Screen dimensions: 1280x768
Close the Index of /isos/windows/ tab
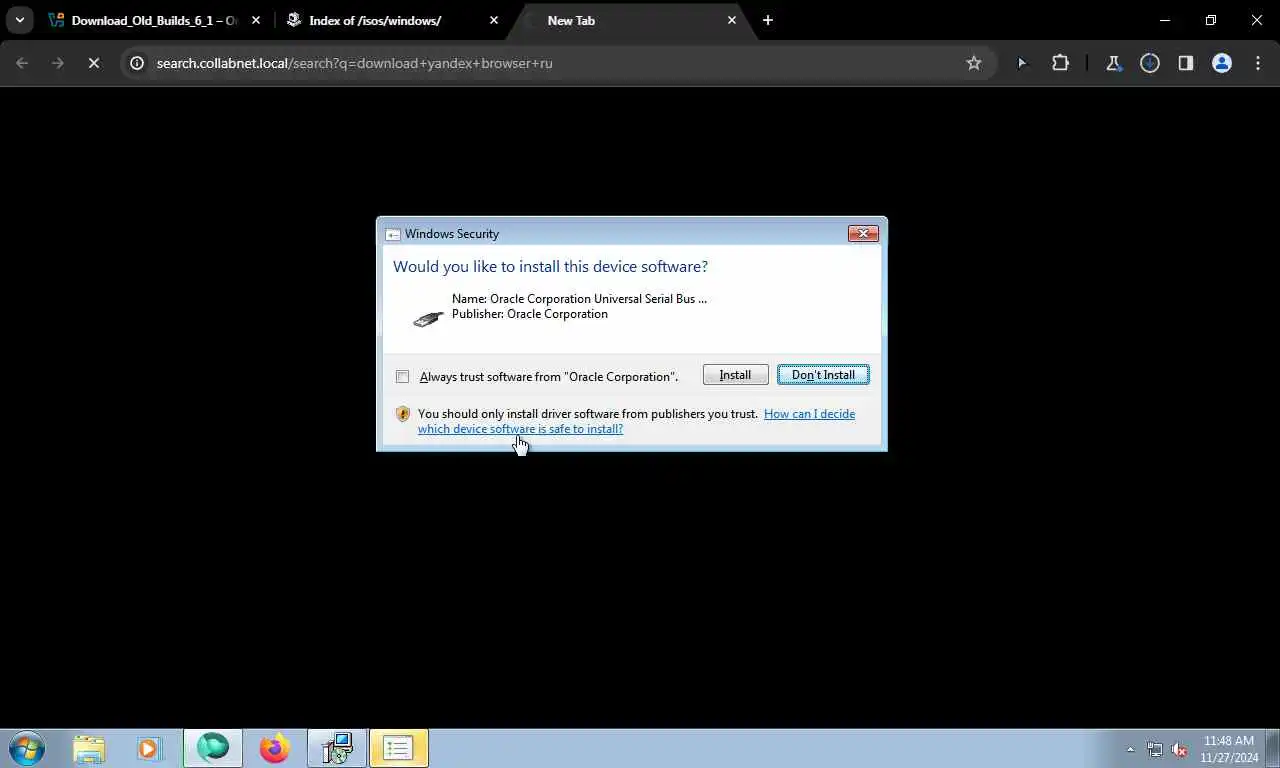pos(494,20)
